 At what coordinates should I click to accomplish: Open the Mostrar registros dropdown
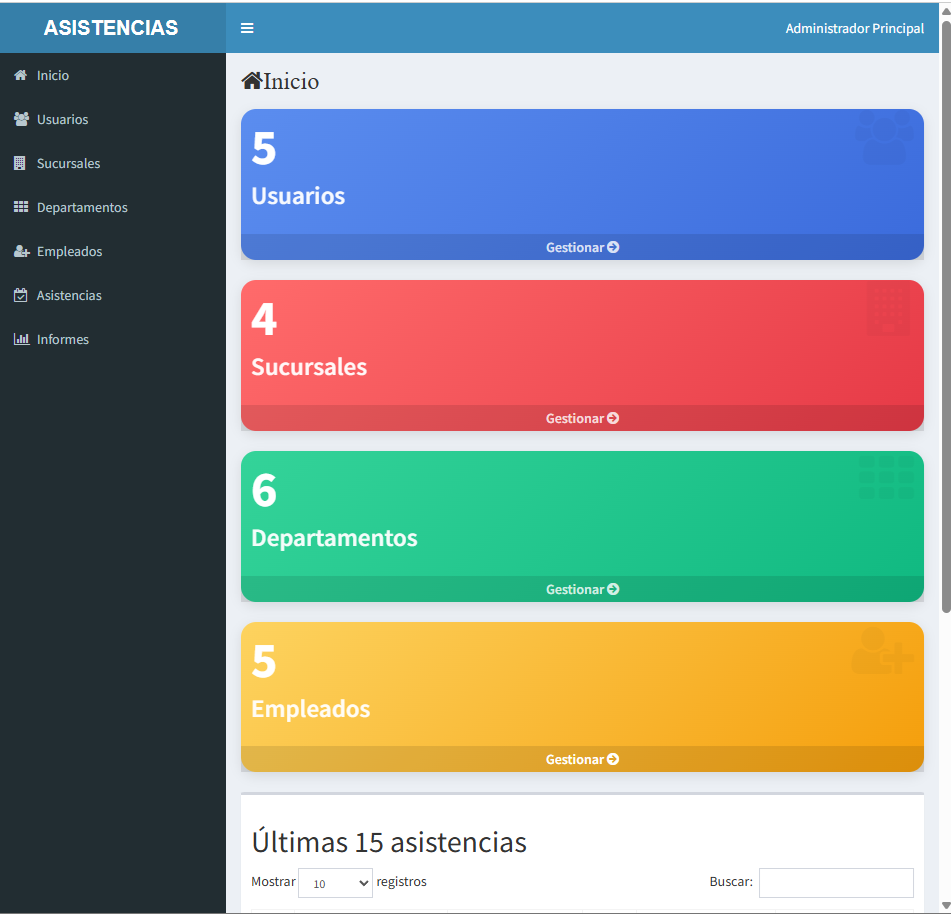point(335,883)
